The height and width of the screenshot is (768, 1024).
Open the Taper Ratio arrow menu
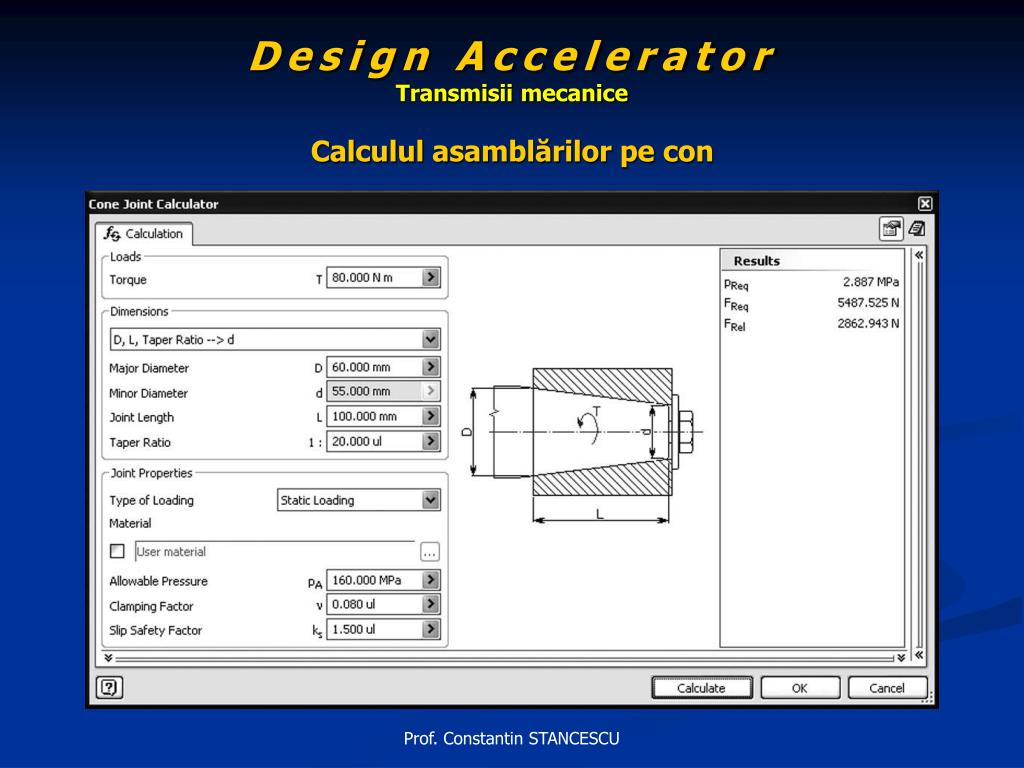coord(430,441)
